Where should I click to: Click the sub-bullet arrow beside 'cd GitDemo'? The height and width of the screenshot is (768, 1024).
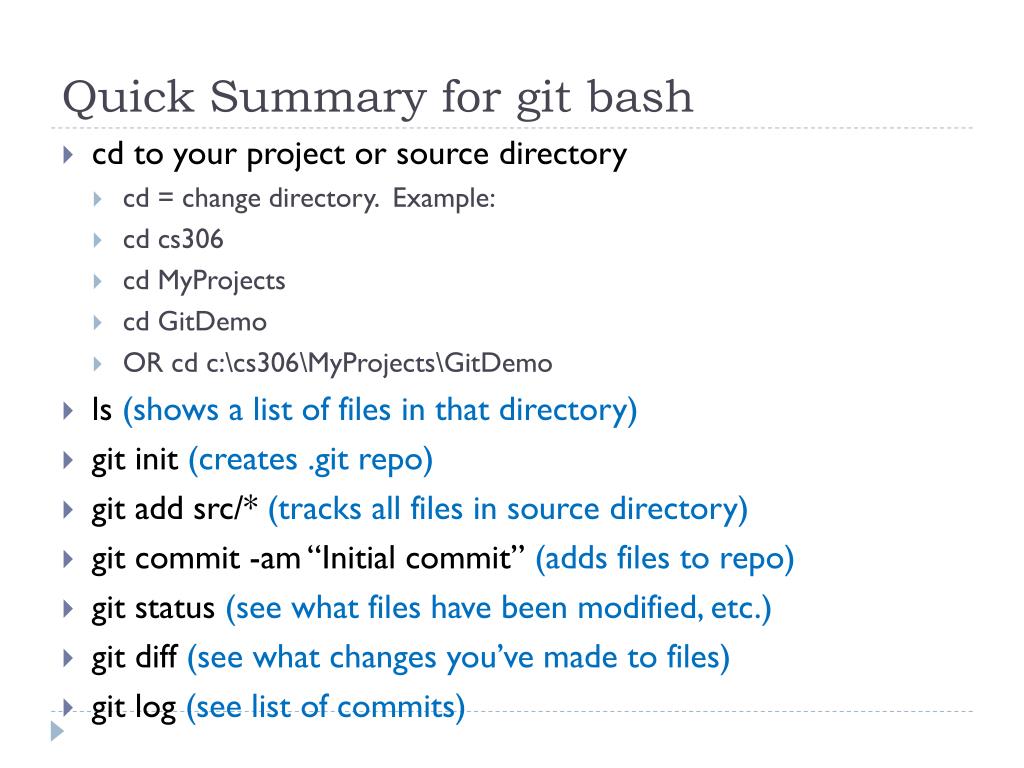pyautogui.click(x=97, y=323)
